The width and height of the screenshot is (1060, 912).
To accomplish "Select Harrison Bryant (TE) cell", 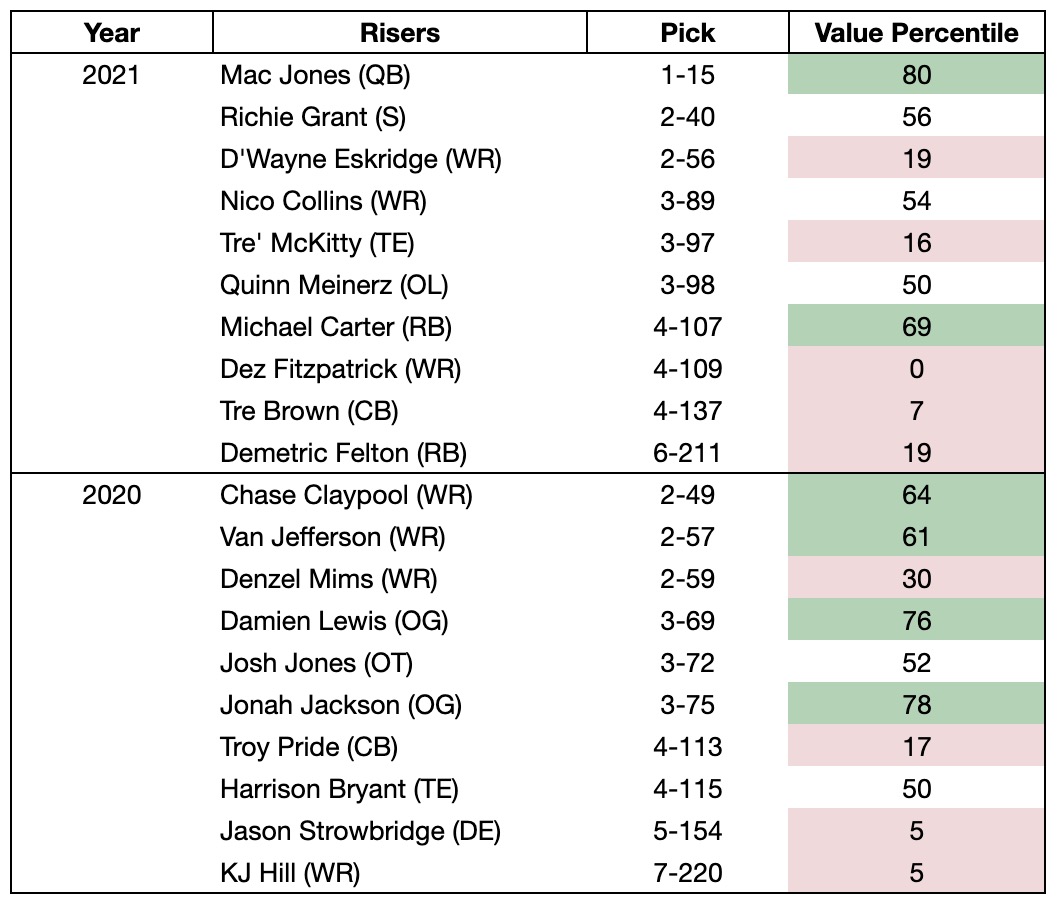I will pos(339,789).
